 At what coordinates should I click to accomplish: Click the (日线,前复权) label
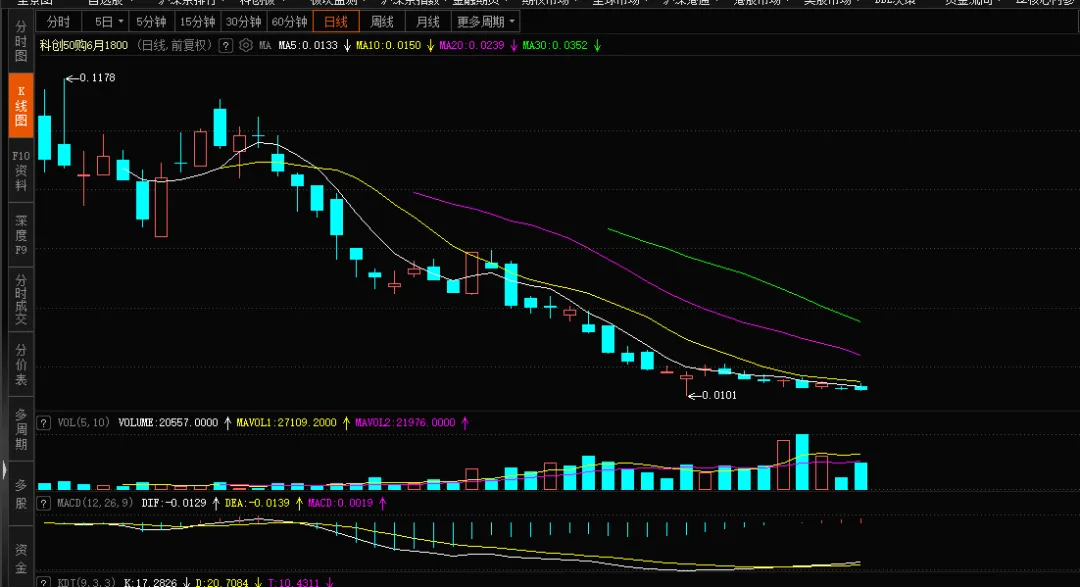pos(174,45)
